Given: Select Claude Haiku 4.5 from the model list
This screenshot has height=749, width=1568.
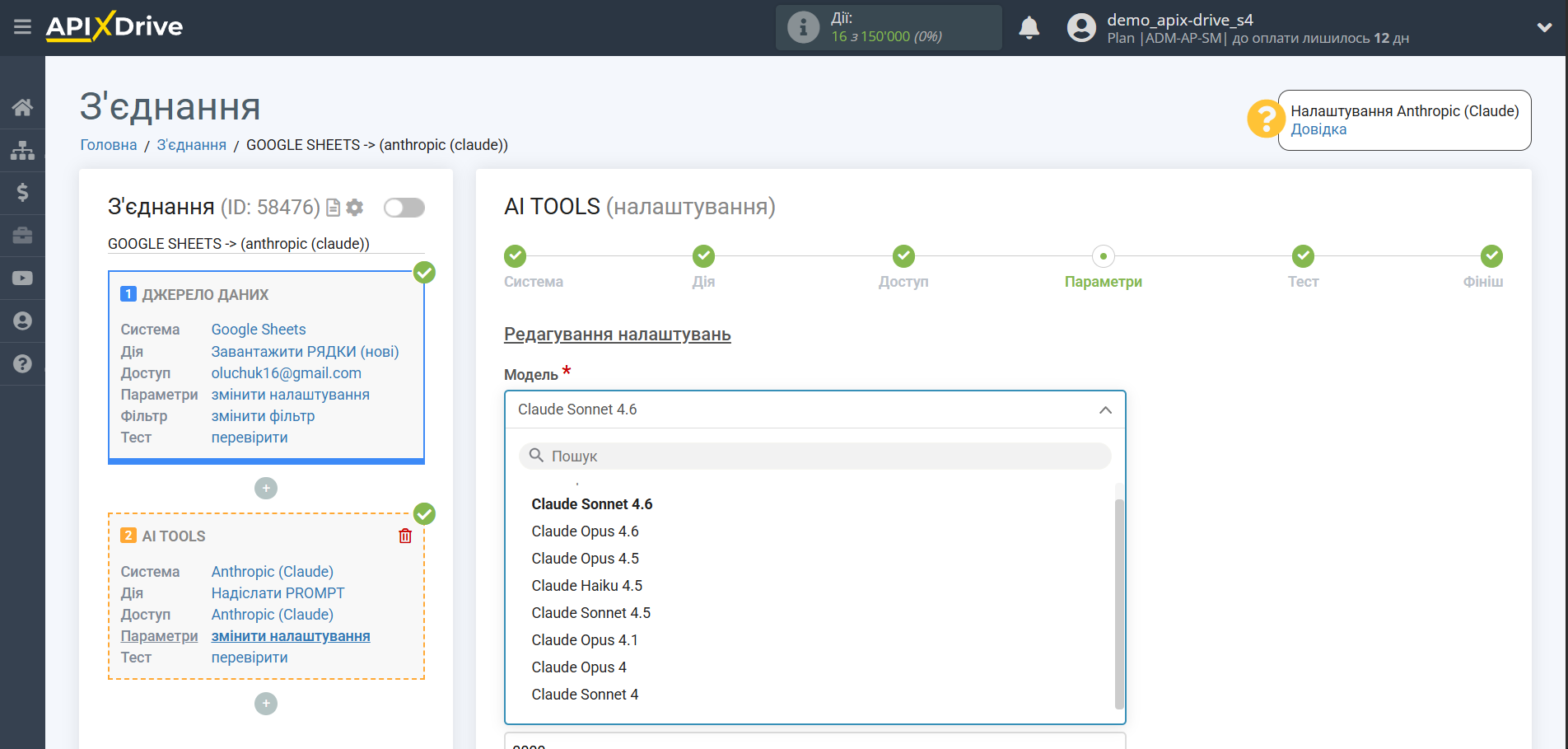Looking at the screenshot, I should coord(586,586).
